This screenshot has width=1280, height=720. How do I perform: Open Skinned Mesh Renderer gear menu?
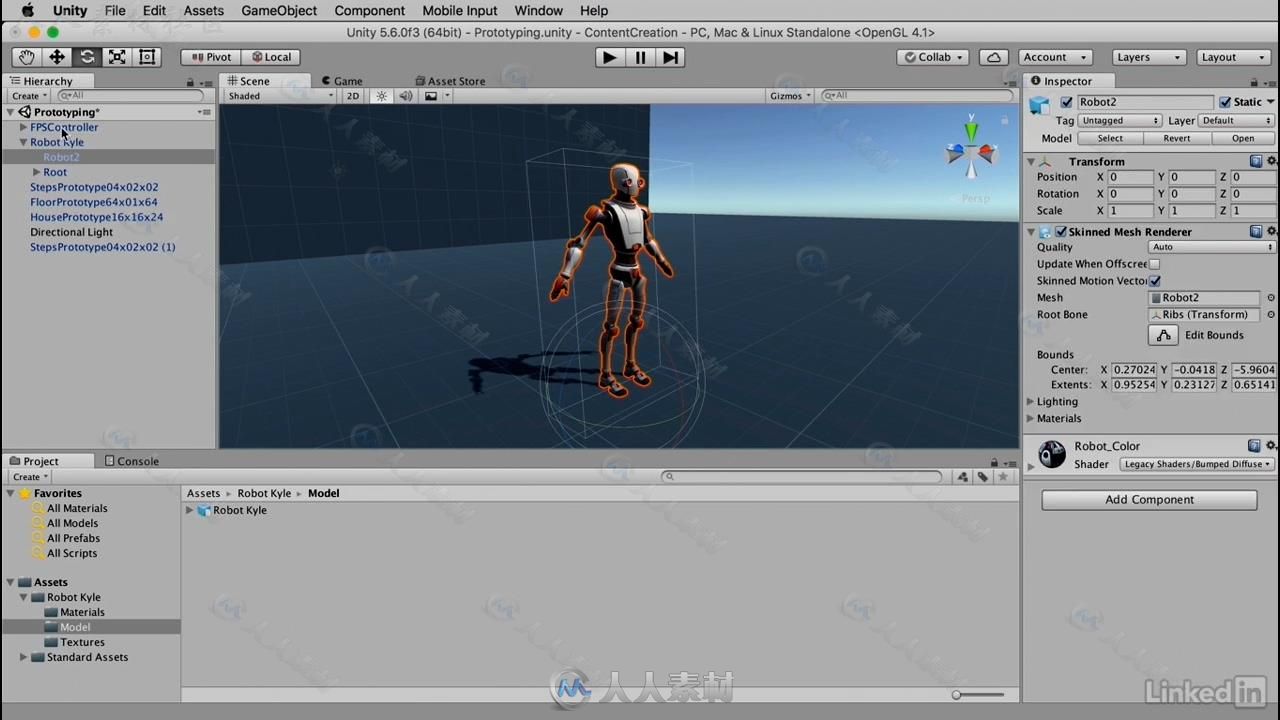1272,231
